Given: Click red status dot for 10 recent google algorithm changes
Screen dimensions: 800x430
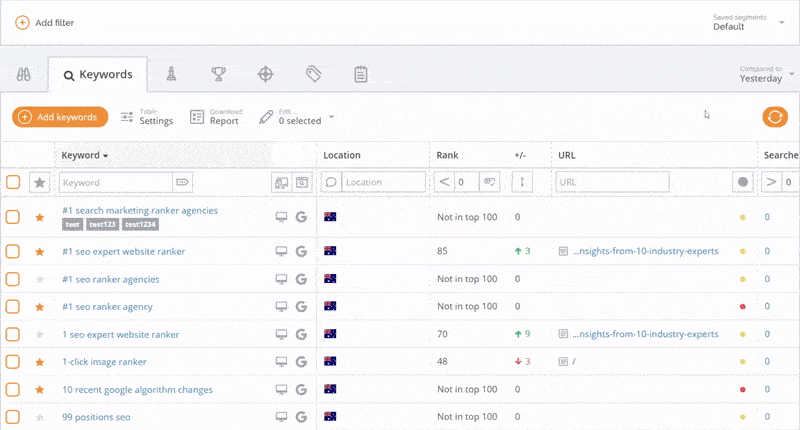Looking at the screenshot, I should pos(743,389).
